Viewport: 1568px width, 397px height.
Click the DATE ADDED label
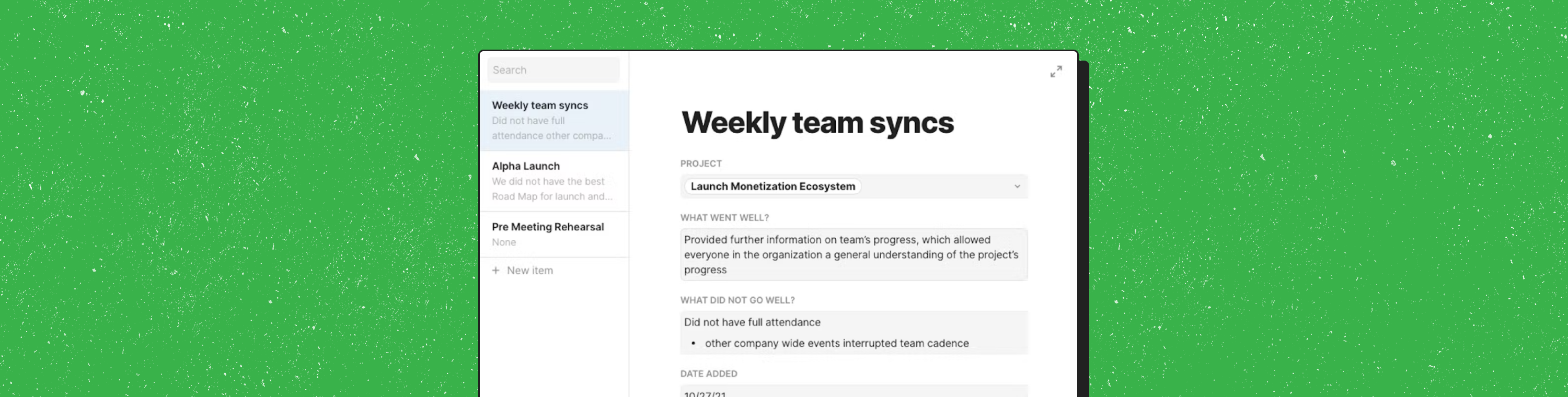click(709, 374)
